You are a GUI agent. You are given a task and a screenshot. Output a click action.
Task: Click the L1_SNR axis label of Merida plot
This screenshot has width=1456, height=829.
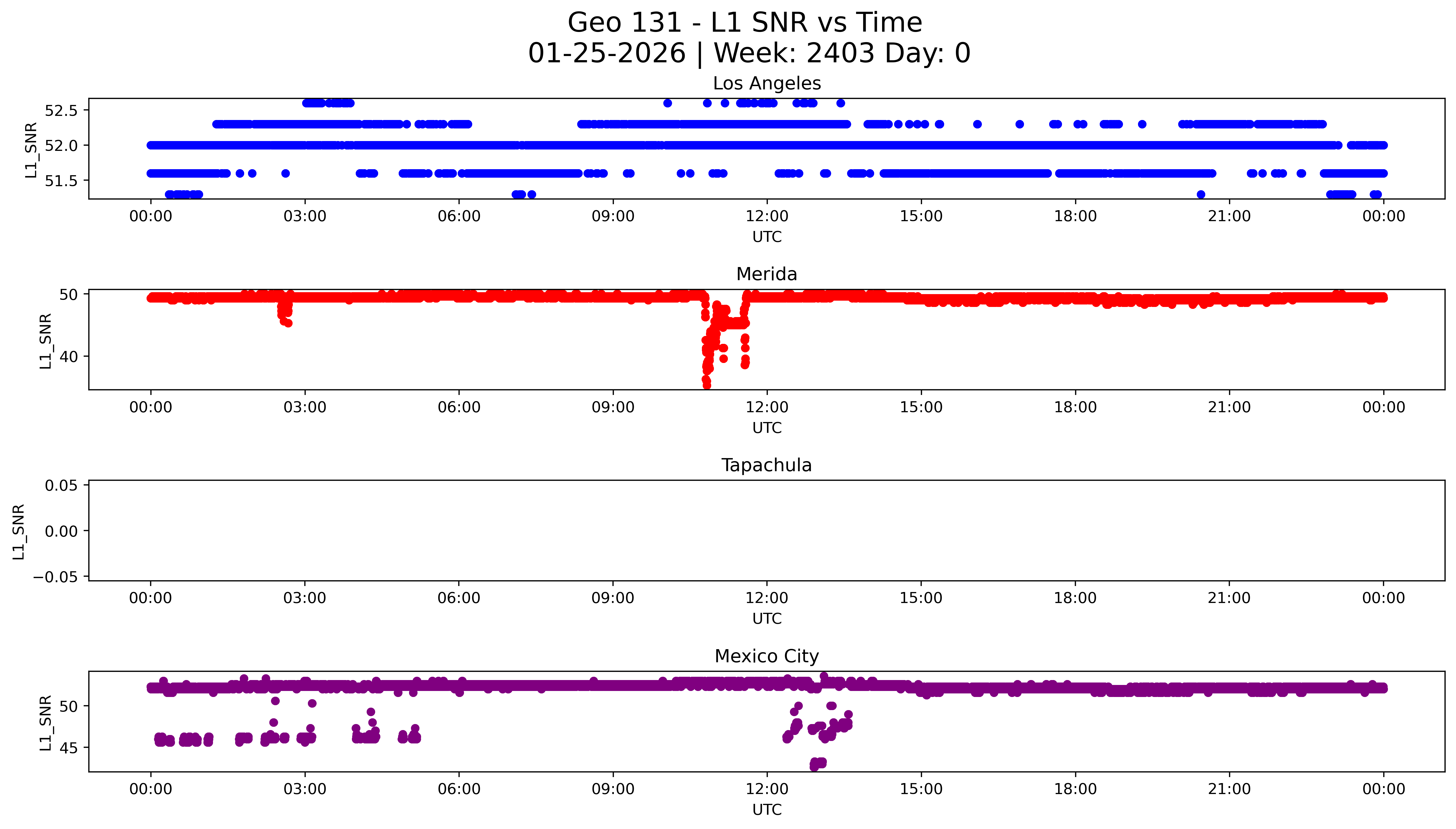pyautogui.click(x=46, y=341)
